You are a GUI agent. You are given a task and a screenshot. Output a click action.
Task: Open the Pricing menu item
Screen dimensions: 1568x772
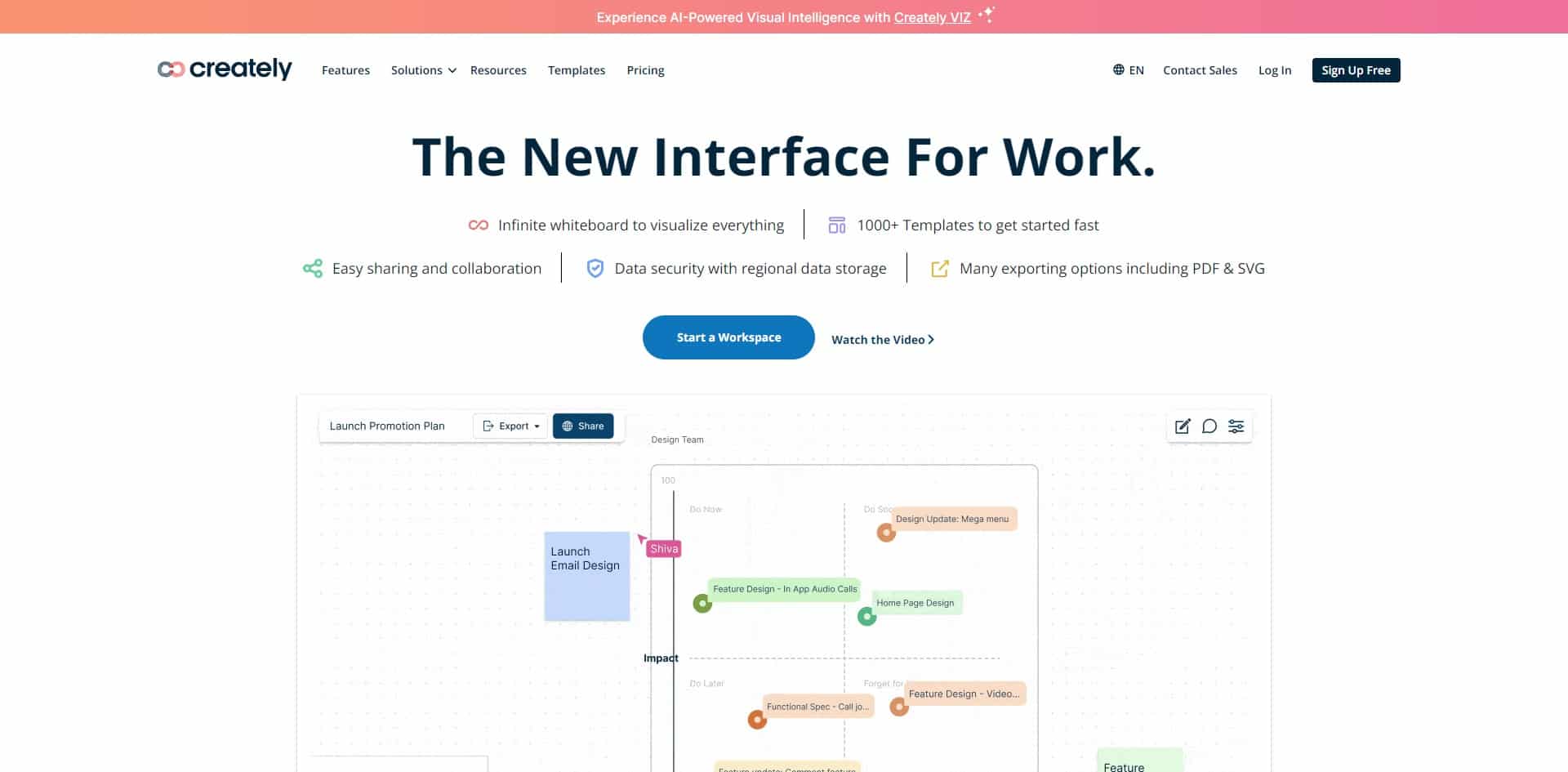point(645,70)
